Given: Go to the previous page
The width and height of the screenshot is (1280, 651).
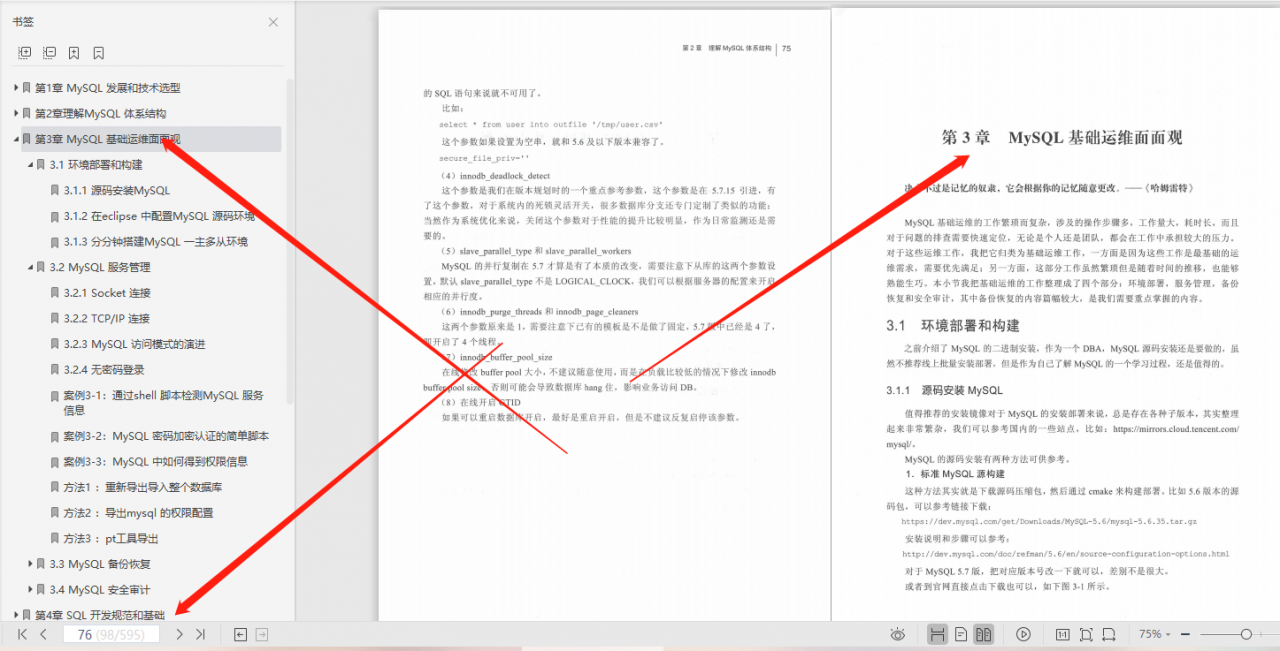Looking at the screenshot, I should 43,634.
